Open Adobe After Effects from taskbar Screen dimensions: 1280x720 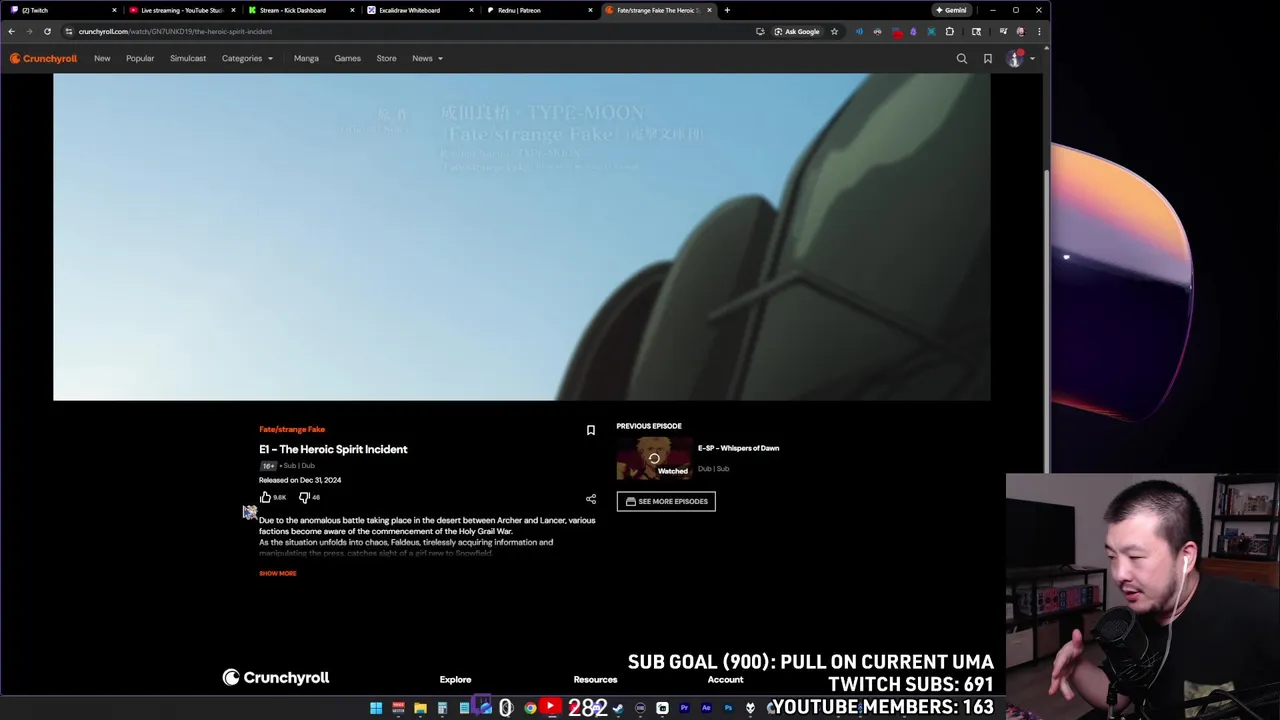706,708
